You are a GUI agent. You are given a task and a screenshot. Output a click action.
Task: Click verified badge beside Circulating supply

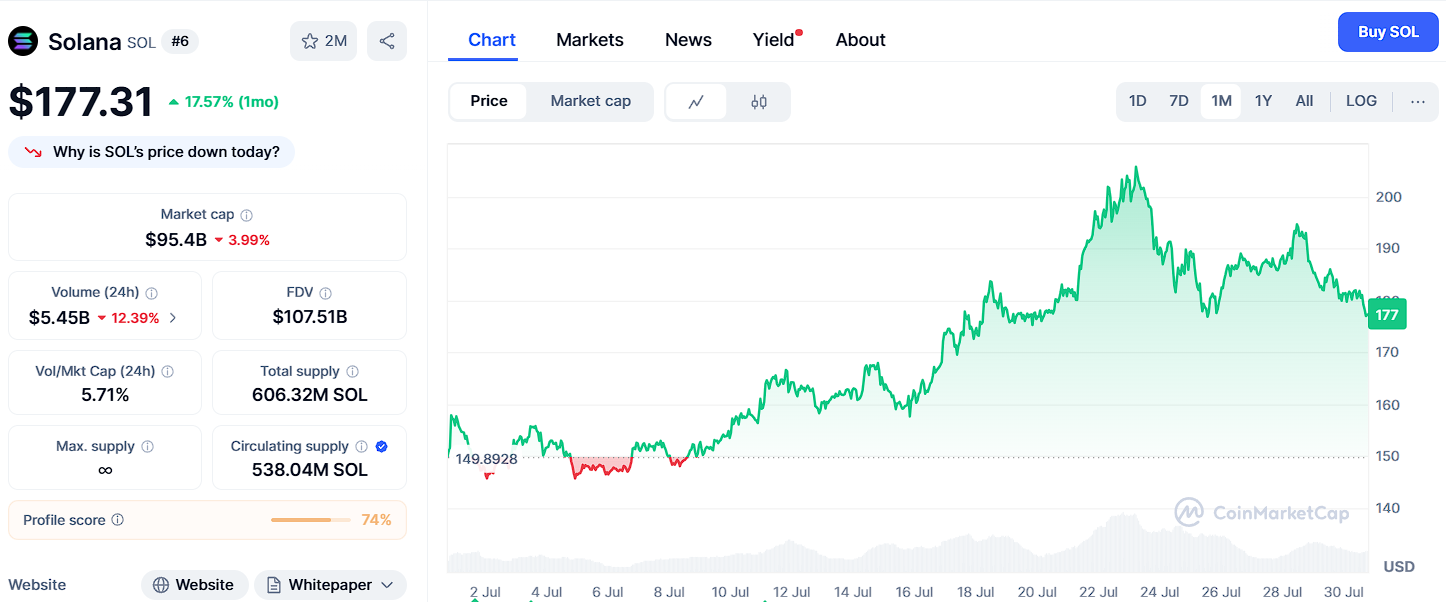click(382, 447)
